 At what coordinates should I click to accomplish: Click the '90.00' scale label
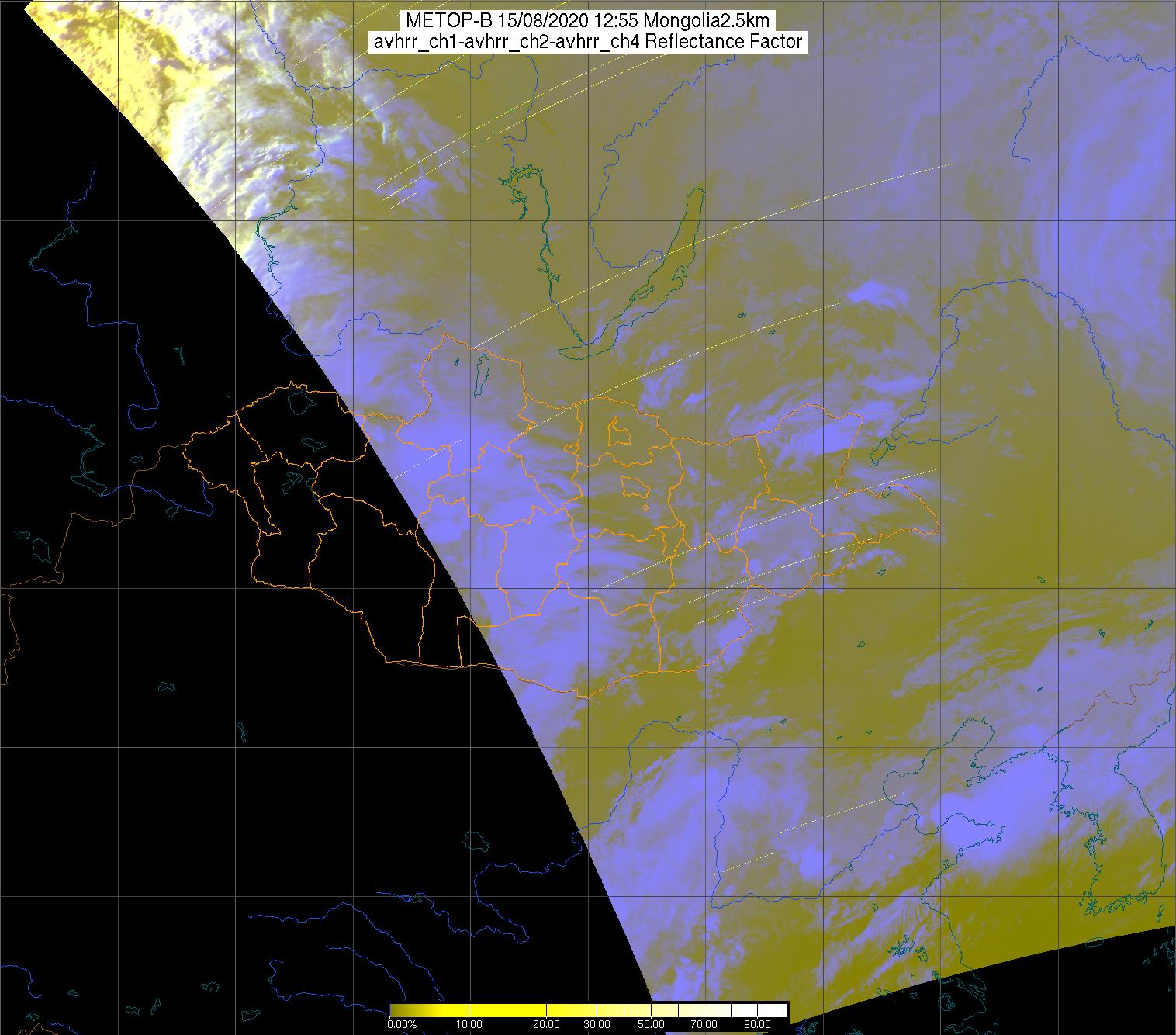click(758, 1024)
